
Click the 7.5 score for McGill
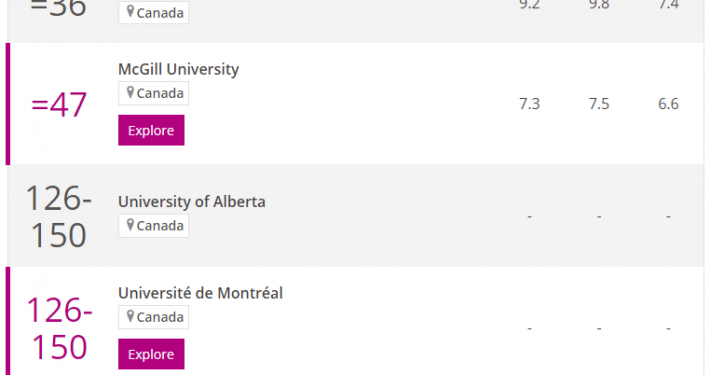coord(599,104)
